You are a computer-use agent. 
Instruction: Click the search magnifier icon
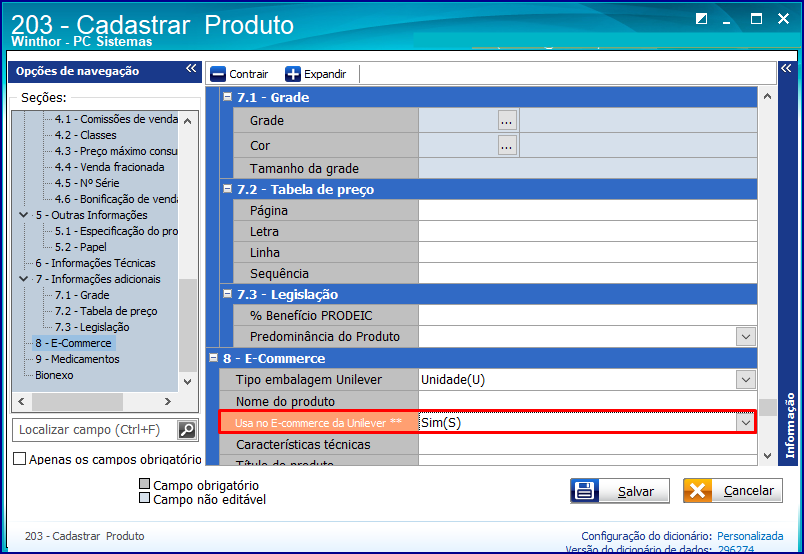tap(187, 430)
